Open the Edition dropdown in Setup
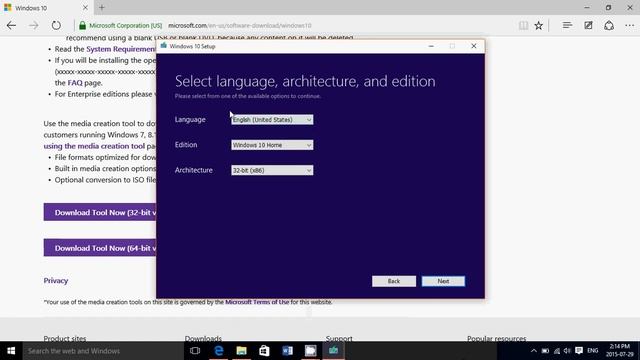The width and height of the screenshot is (640, 360). click(272, 145)
